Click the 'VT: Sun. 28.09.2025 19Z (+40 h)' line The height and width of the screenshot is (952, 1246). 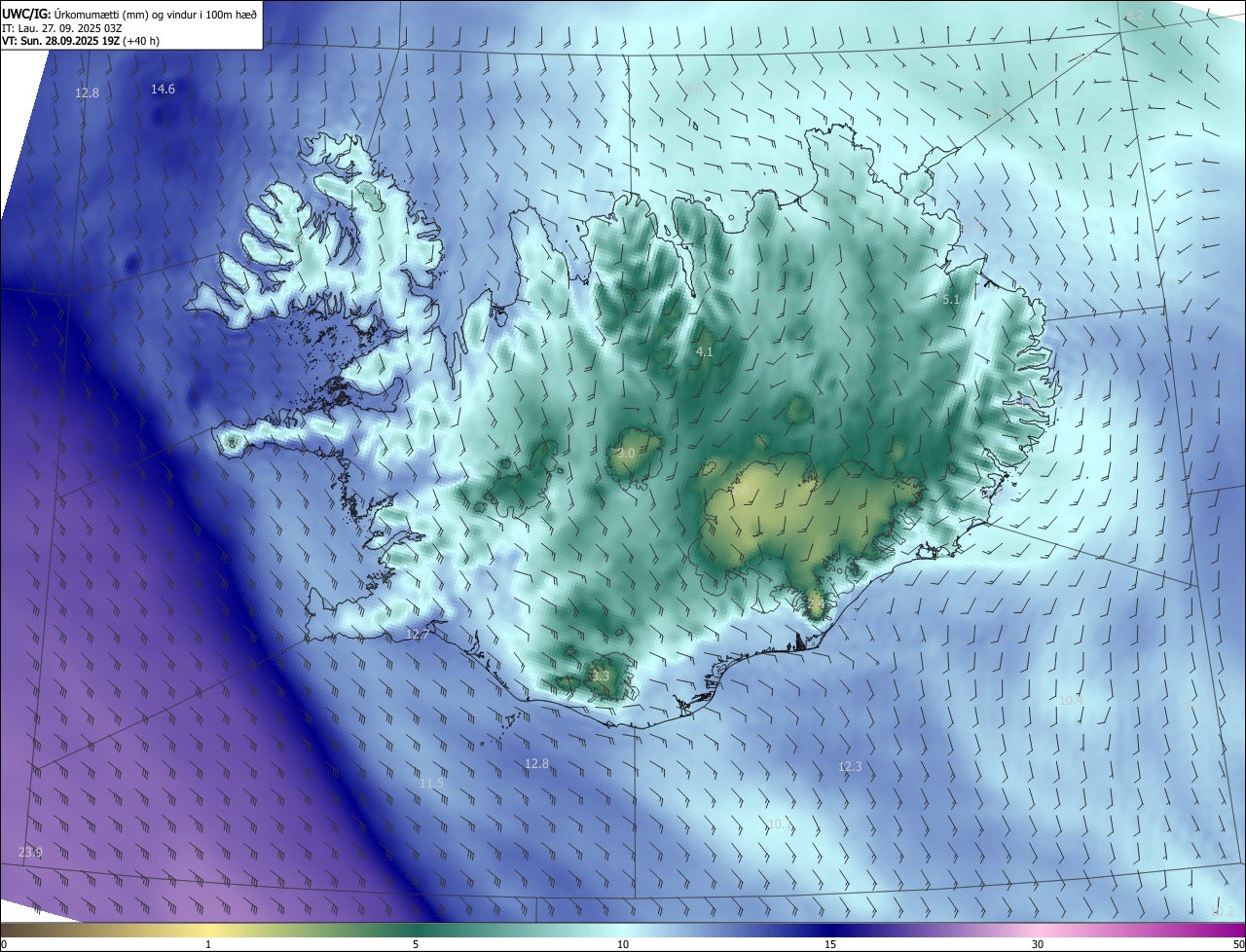(x=81, y=41)
